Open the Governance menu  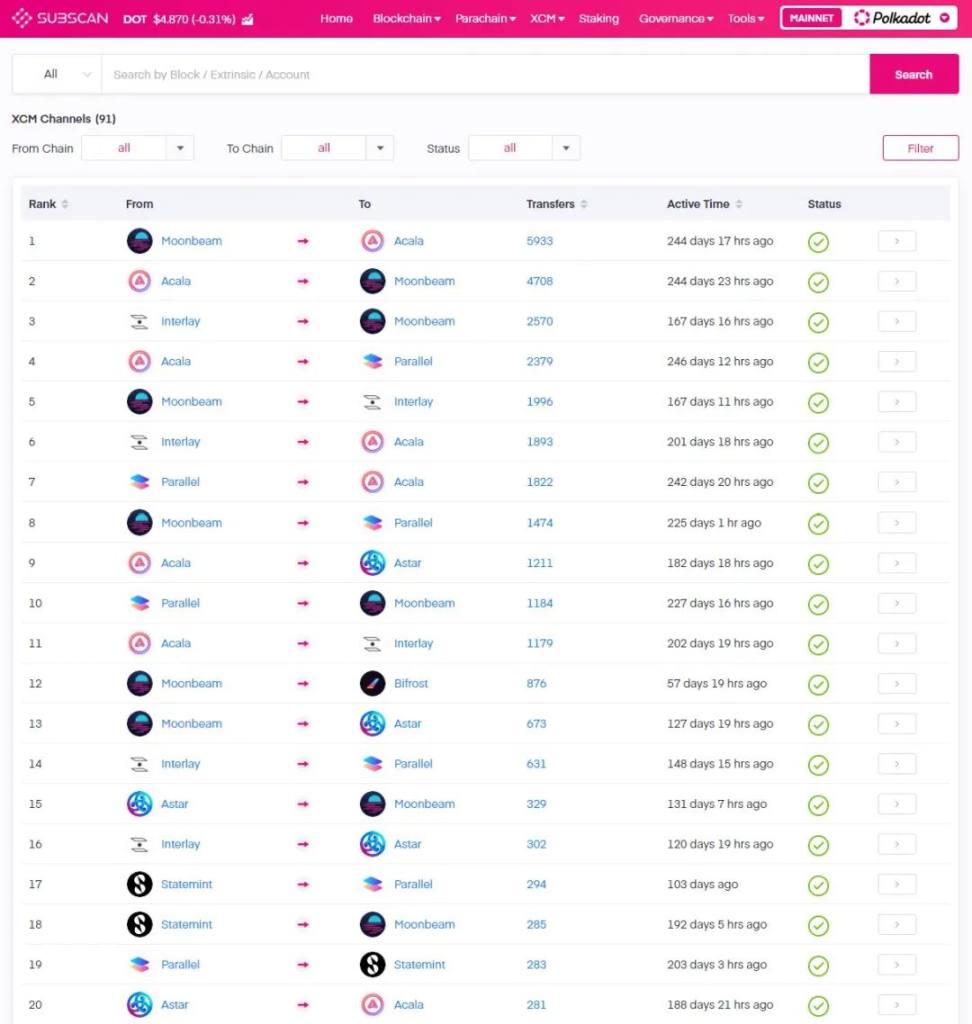676,19
